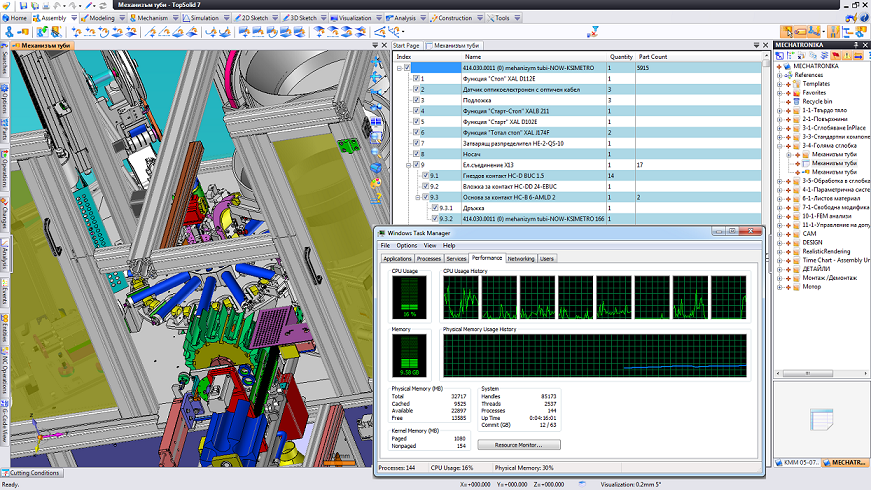This screenshot has width=871, height=490.
Task: Uncheck the checkbox for index 1 row
Action: point(416,78)
